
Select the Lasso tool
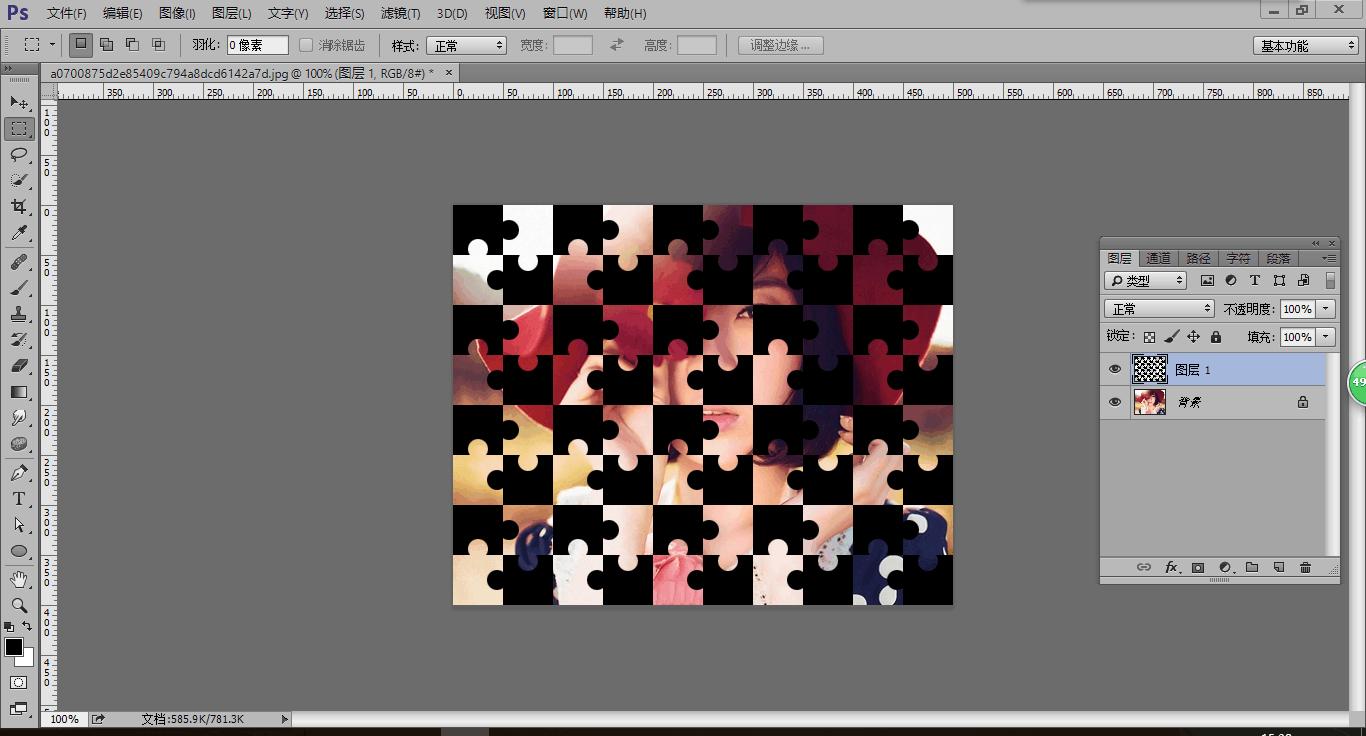click(x=19, y=154)
